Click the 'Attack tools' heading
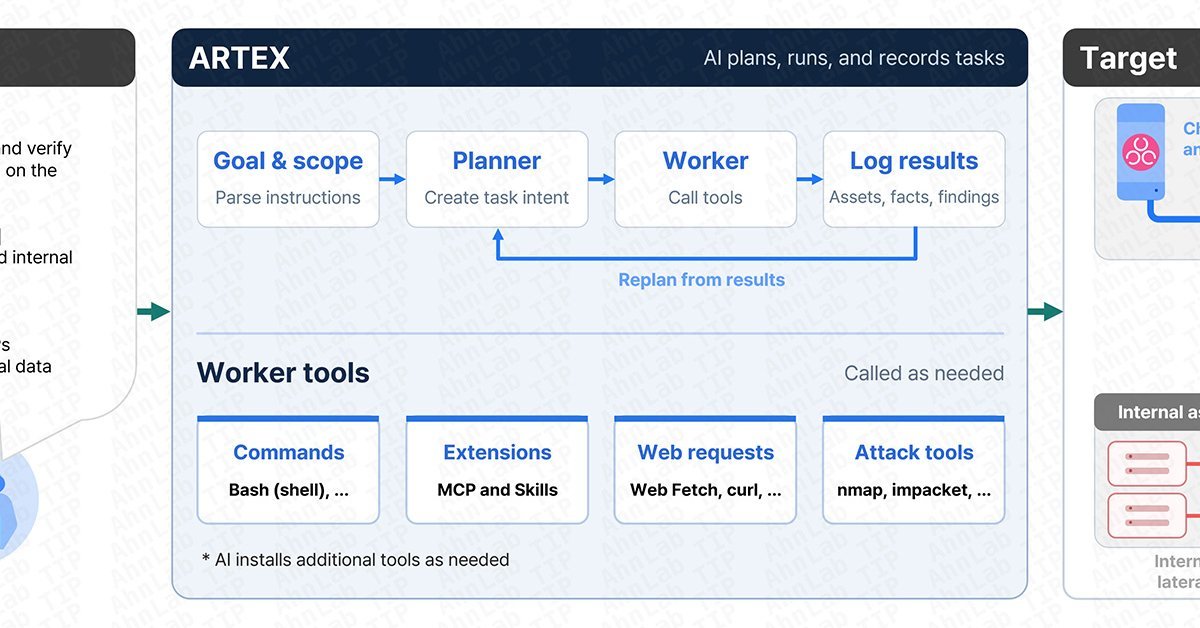Viewport: 1200px width, 628px height. (x=914, y=452)
